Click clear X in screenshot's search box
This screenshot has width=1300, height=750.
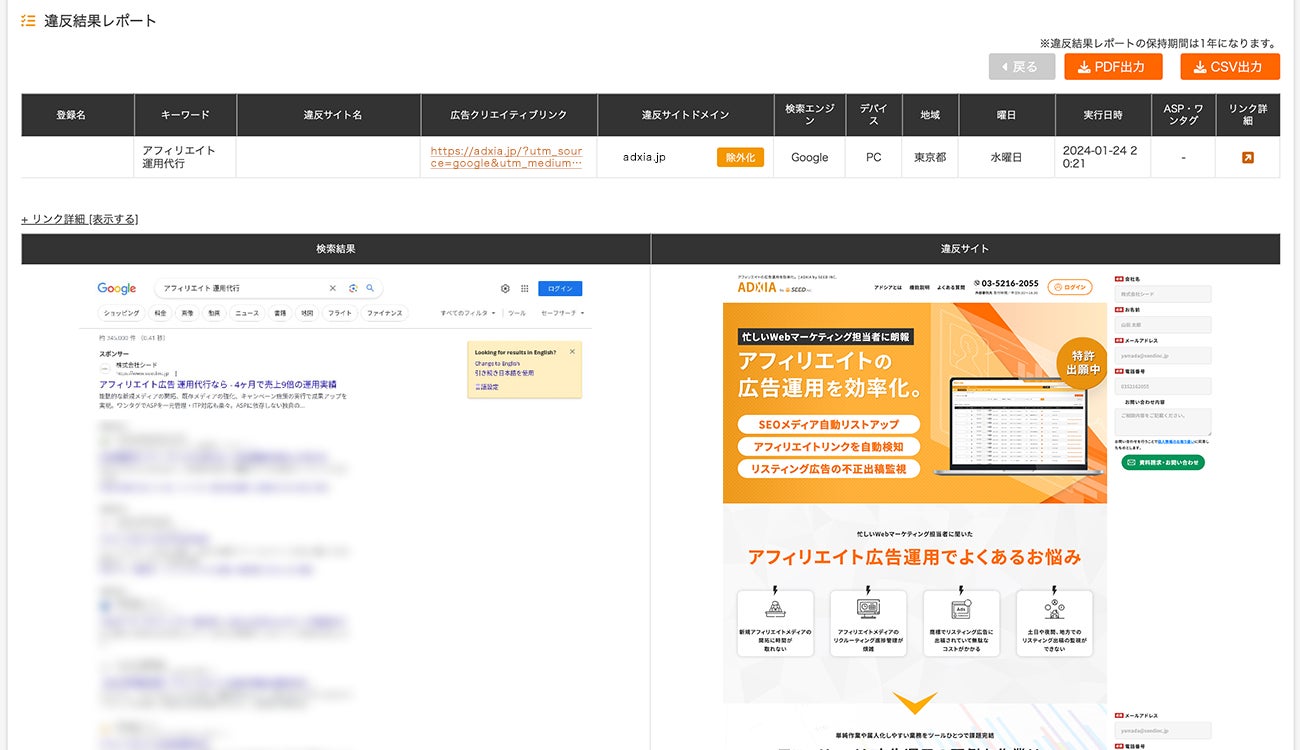pyautogui.click(x=333, y=288)
